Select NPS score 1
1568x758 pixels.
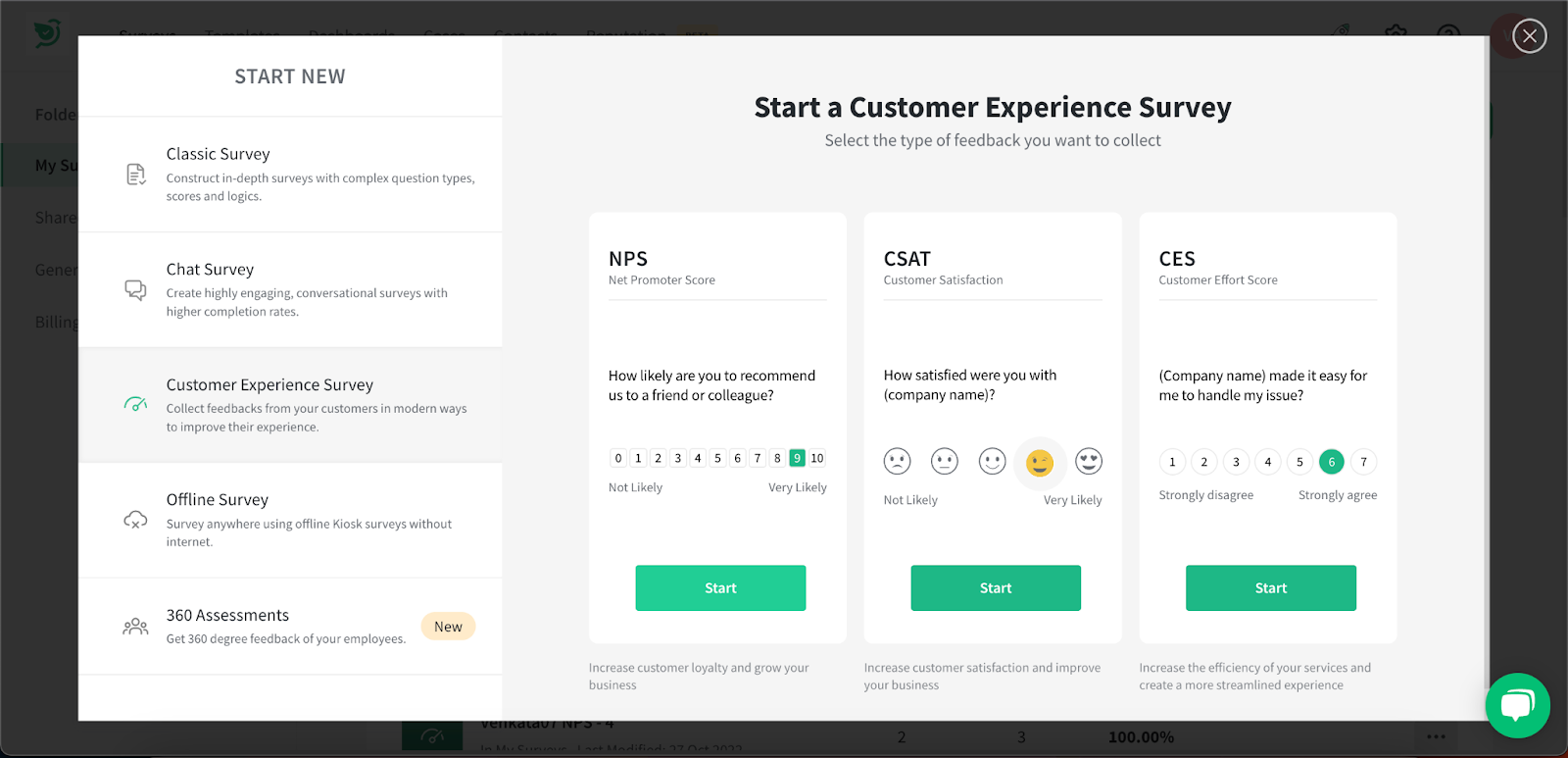(x=638, y=458)
